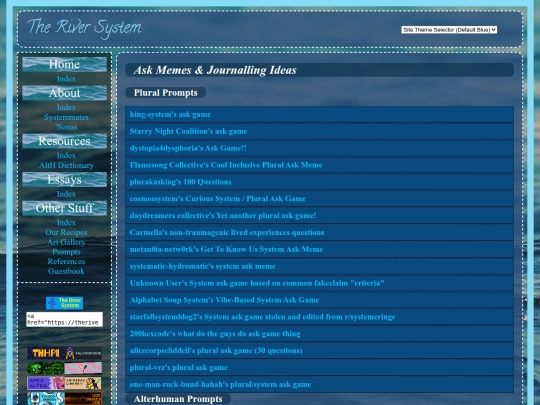Open the Guestbook page
Image resolution: width=540 pixels, height=405 pixels.
[x=66, y=271]
